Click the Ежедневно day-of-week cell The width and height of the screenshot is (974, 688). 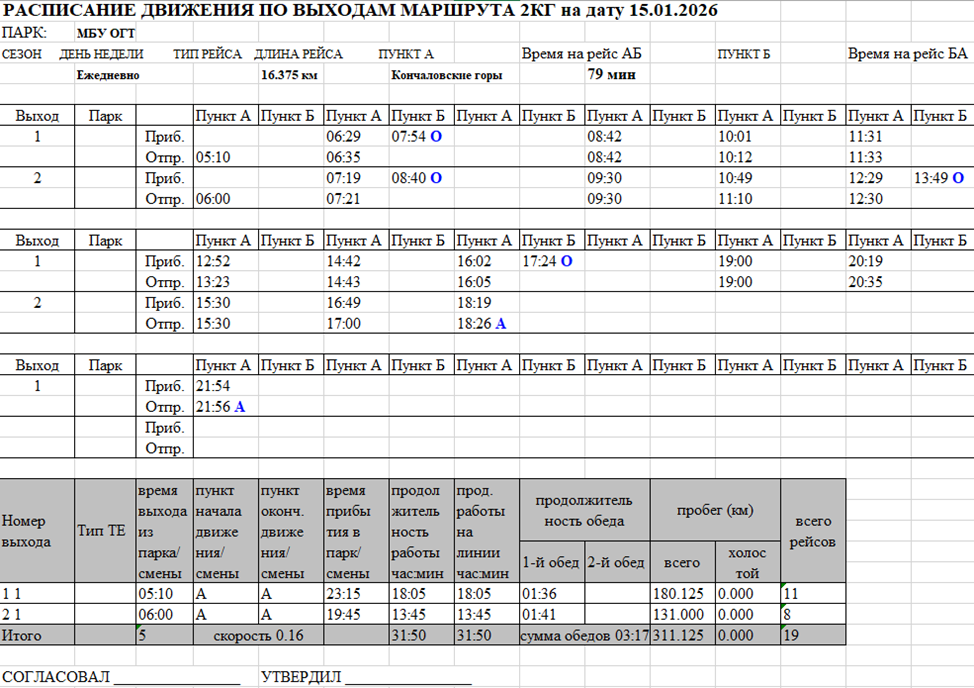[x=108, y=75]
